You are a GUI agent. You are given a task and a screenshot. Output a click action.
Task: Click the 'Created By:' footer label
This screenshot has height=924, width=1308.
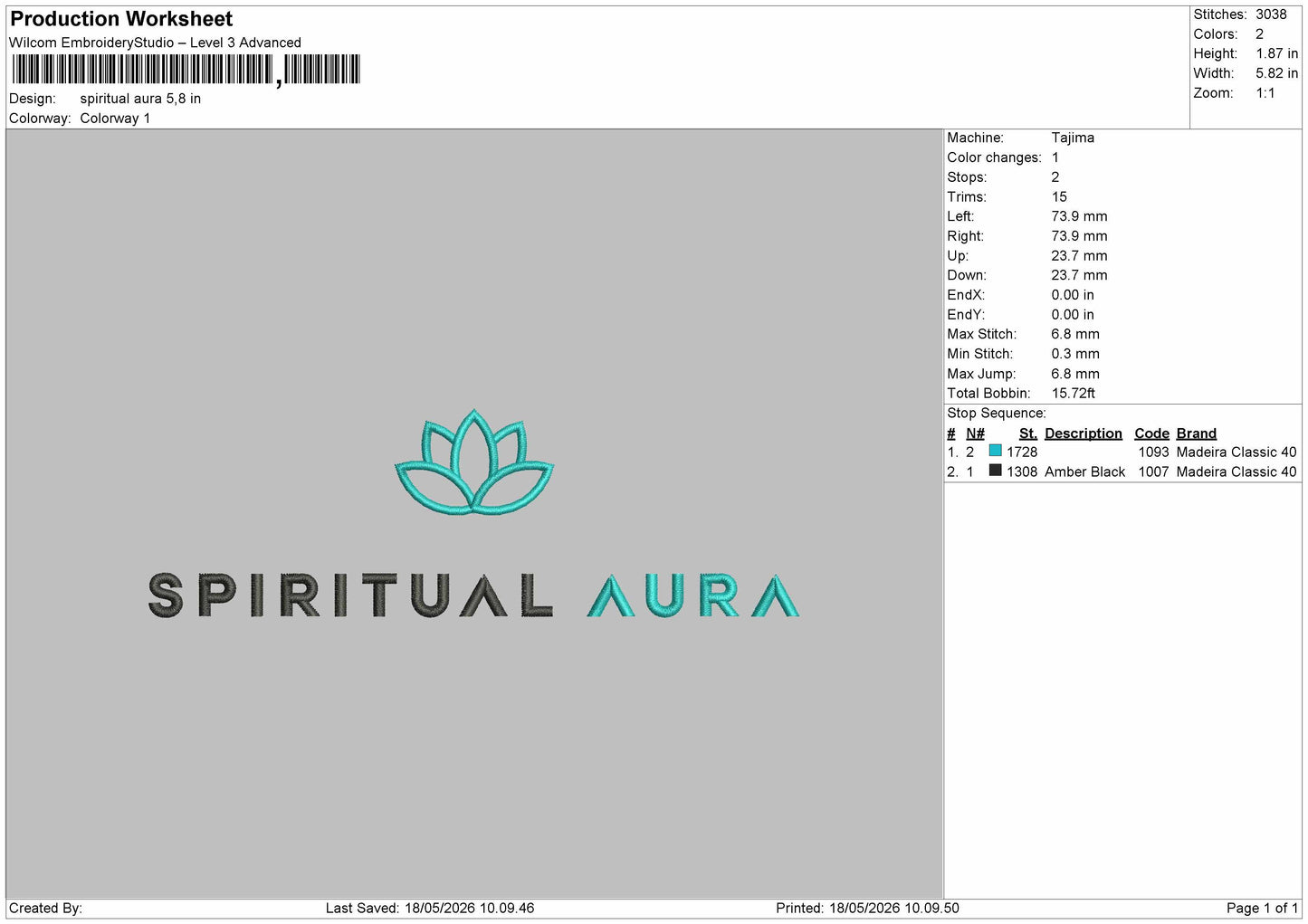coord(45,908)
